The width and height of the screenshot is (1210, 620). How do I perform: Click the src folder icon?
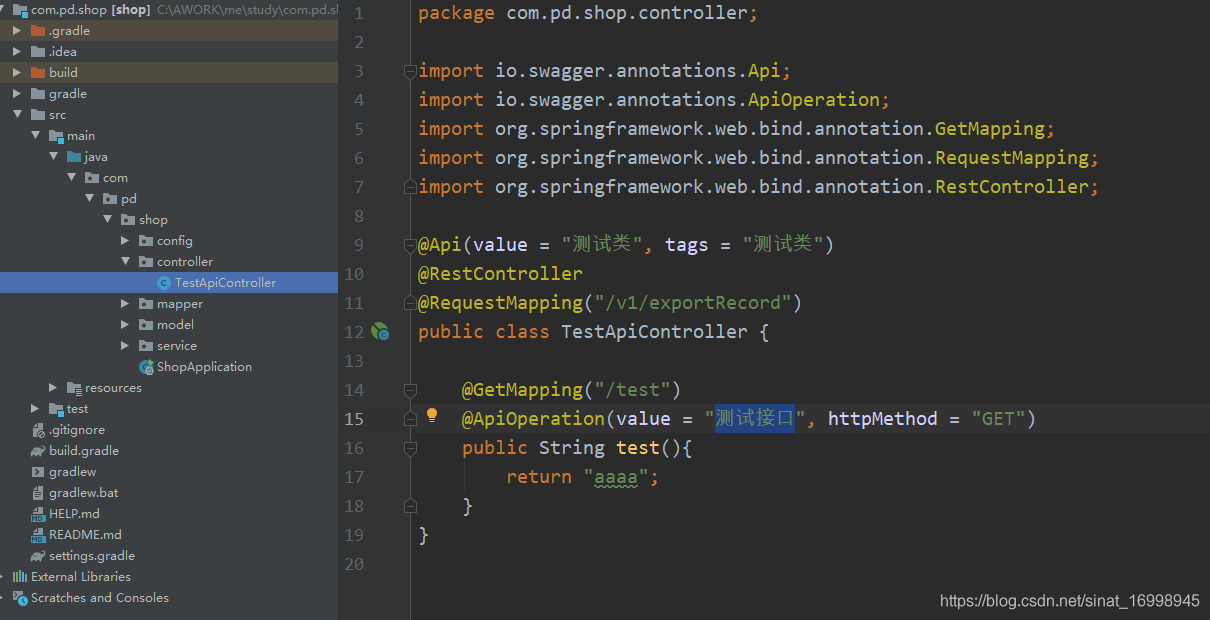click(38, 115)
